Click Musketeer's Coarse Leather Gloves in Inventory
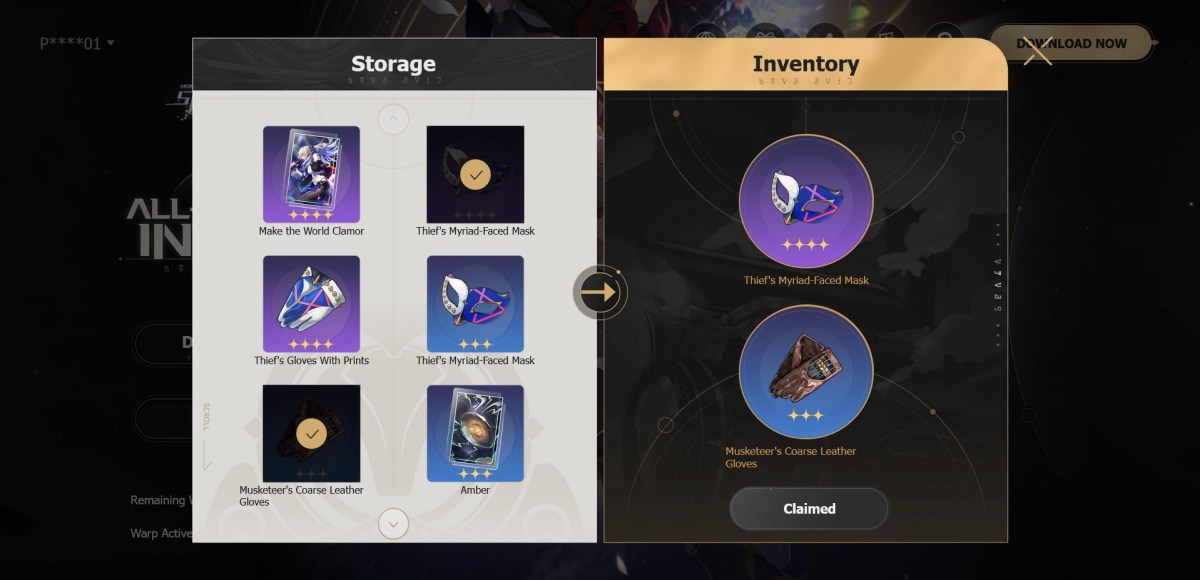The width and height of the screenshot is (1200, 580). click(x=806, y=371)
